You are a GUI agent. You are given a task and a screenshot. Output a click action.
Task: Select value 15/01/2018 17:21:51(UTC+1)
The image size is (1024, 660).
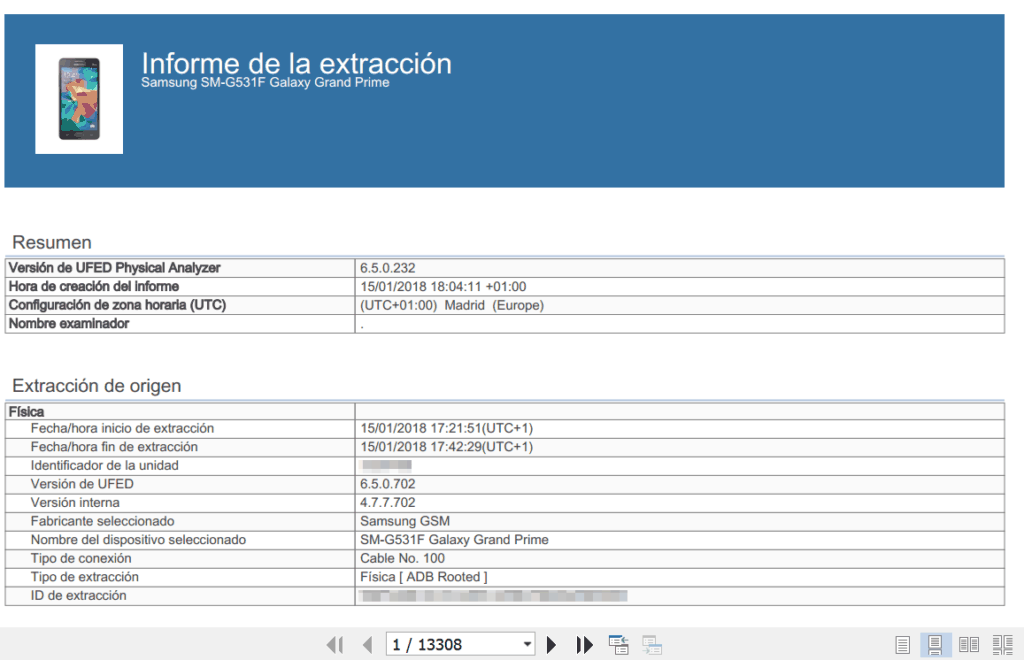click(x=447, y=428)
